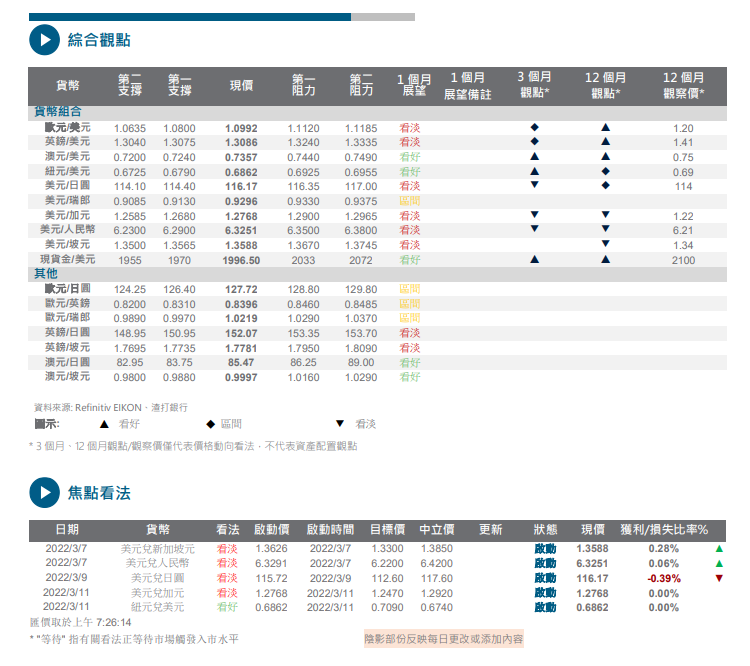Click the 12-month diamond for 美元/日圓
The height and width of the screenshot is (666, 750).
coord(606,185)
